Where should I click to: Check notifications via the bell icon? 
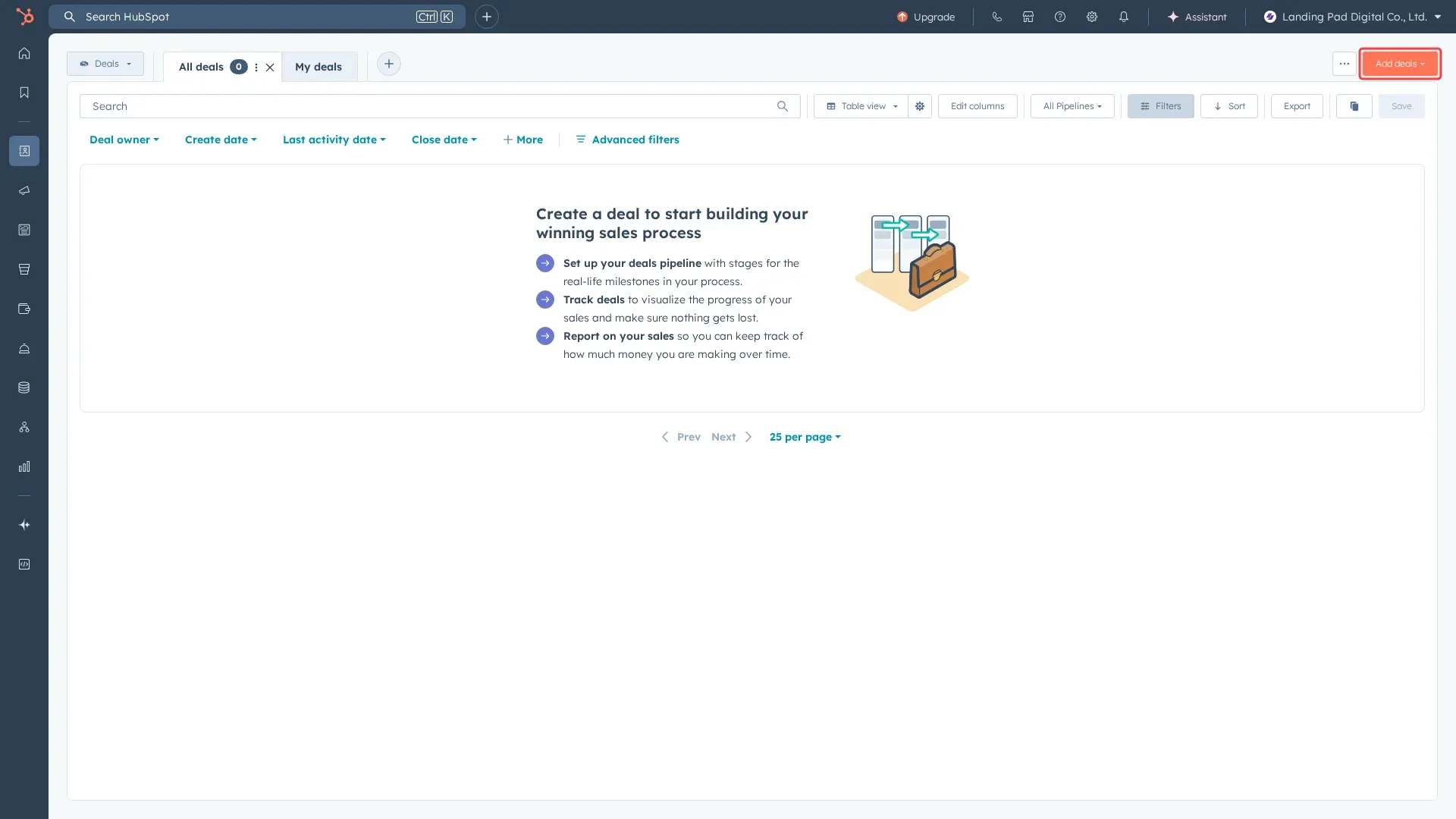tap(1125, 16)
